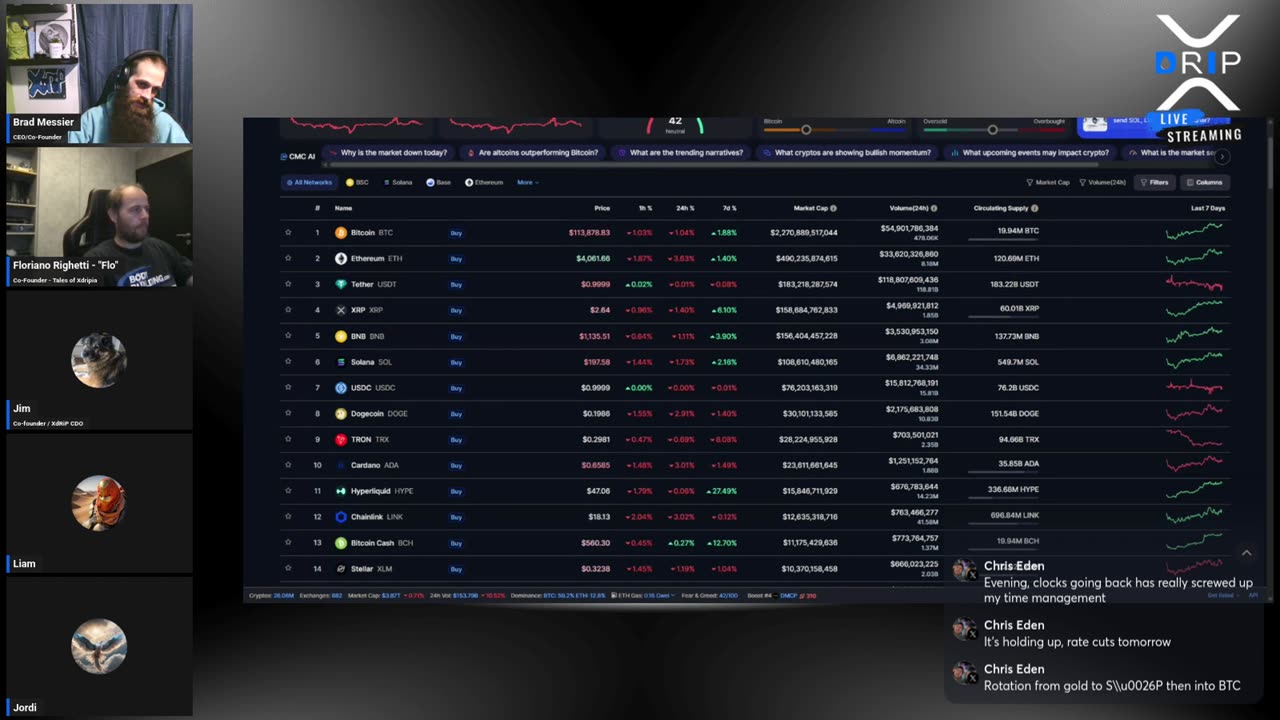Click the TRON coin logo icon

(x=341, y=439)
